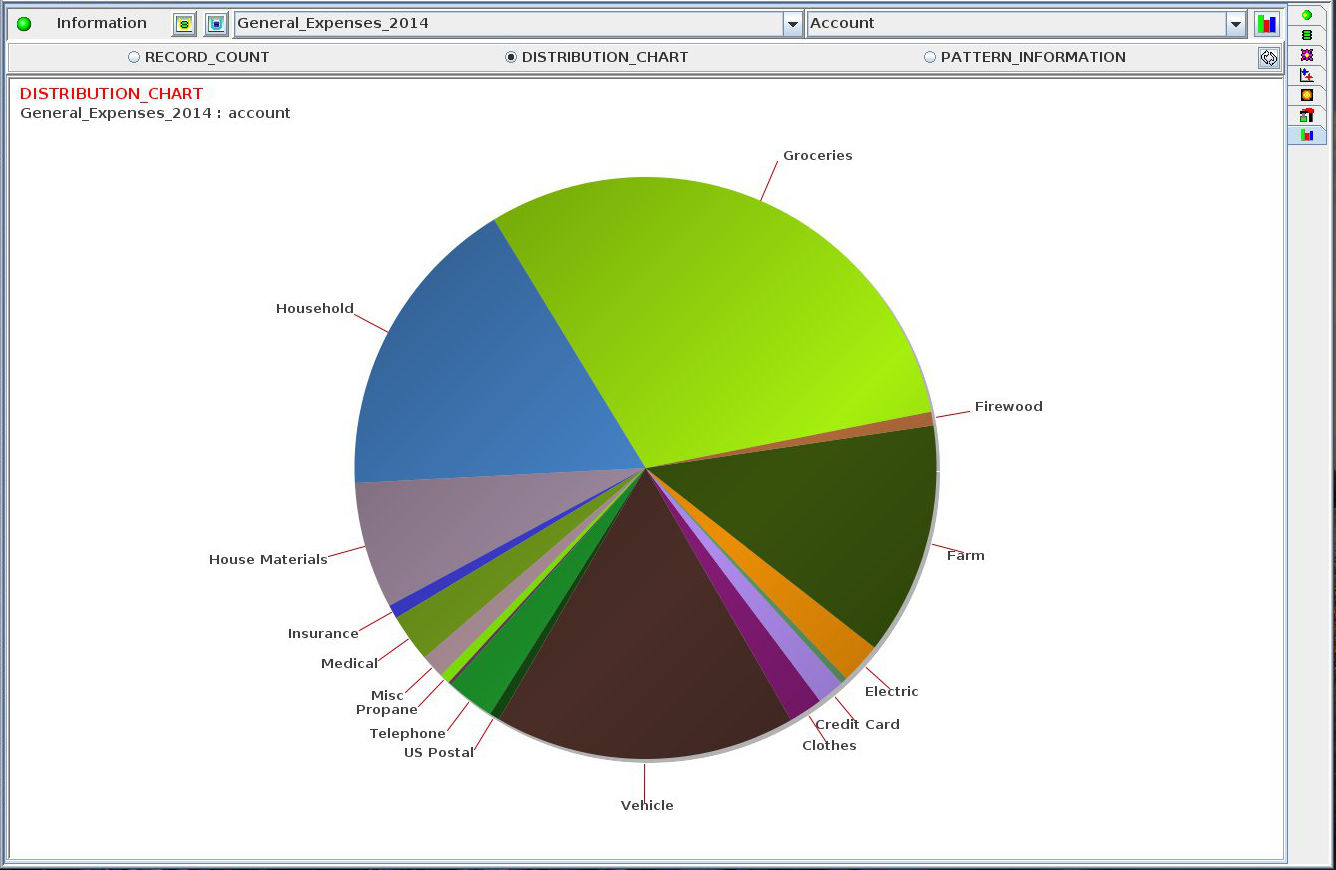
Task: Select the active bar chart sidebar tab
Action: point(1306,135)
